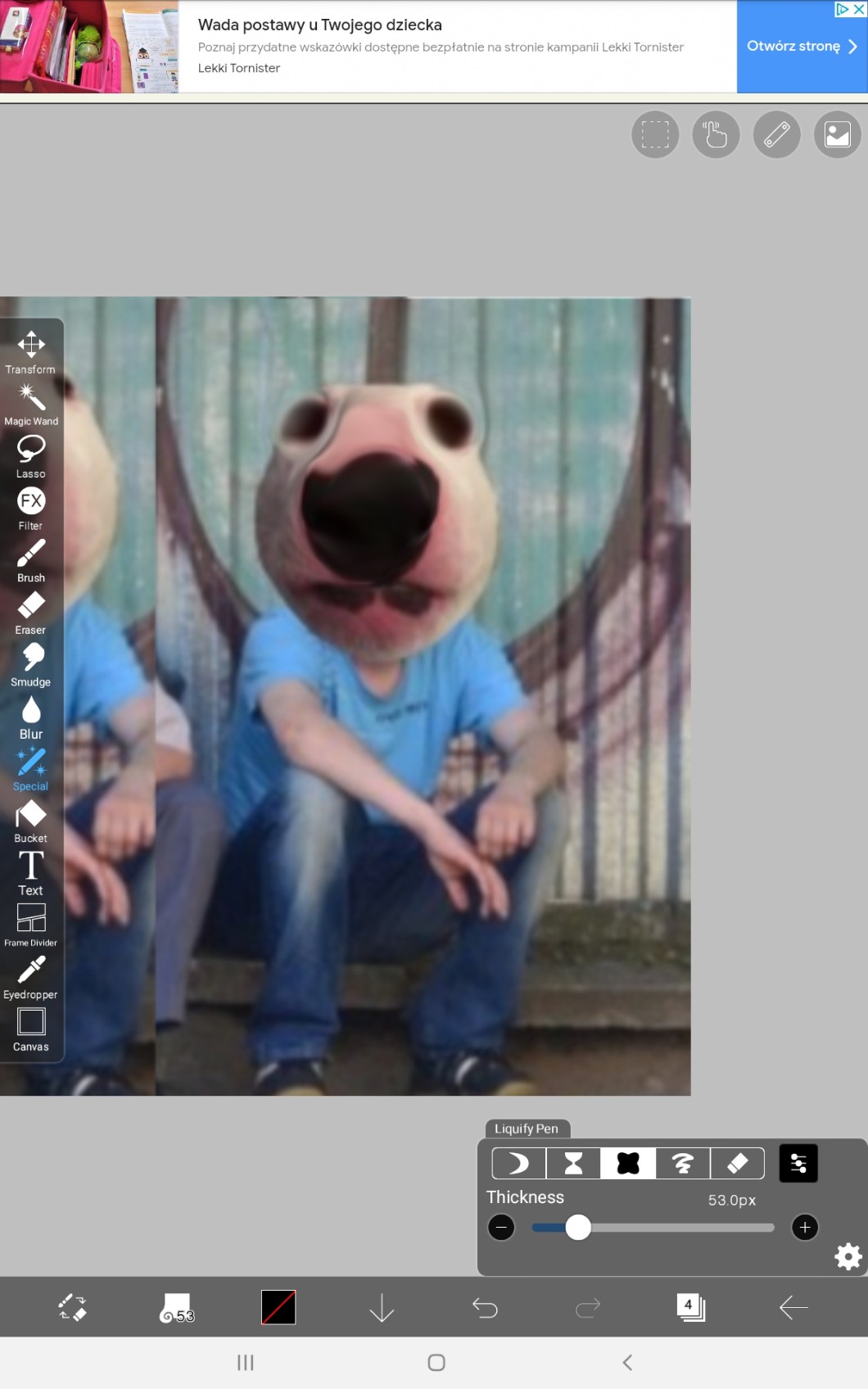Viewport: 868px width, 1389px height.
Task: Open the Liquify Pen settings sliders panel
Action: [798, 1163]
